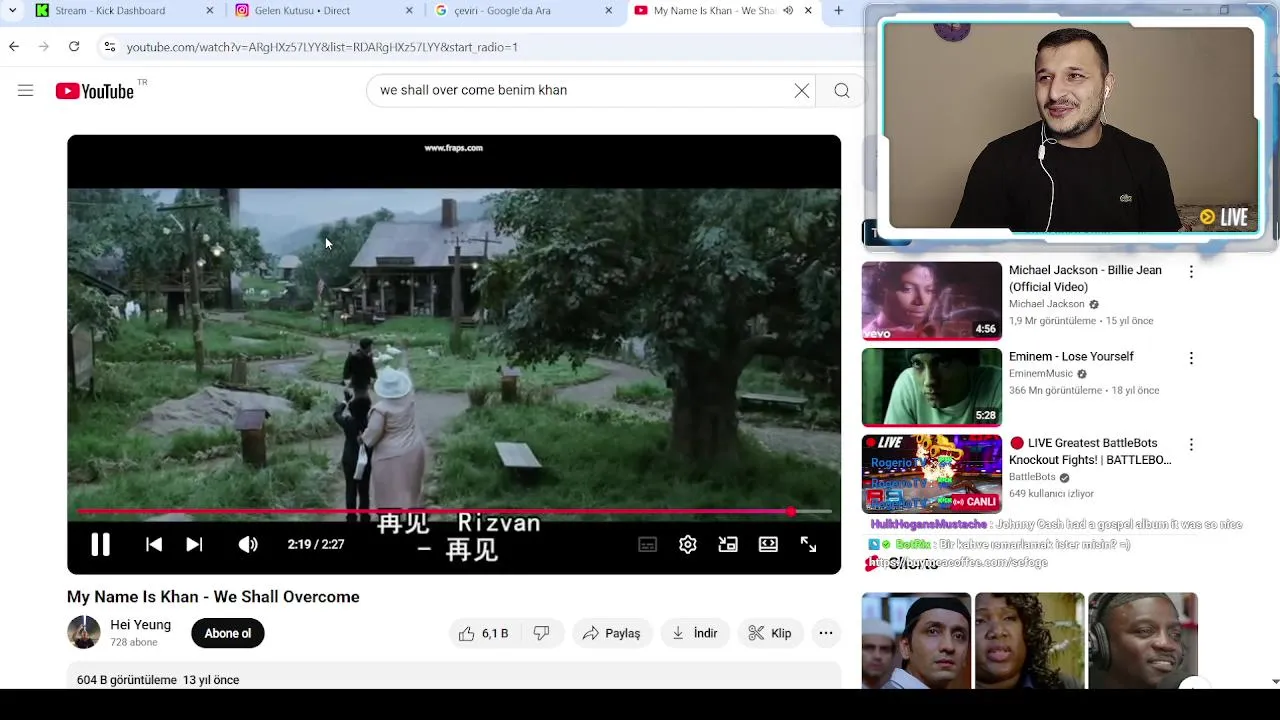The width and height of the screenshot is (1280, 720).
Task: Open Eminem - Lose Yourself title link
Action: (1071, 356)
